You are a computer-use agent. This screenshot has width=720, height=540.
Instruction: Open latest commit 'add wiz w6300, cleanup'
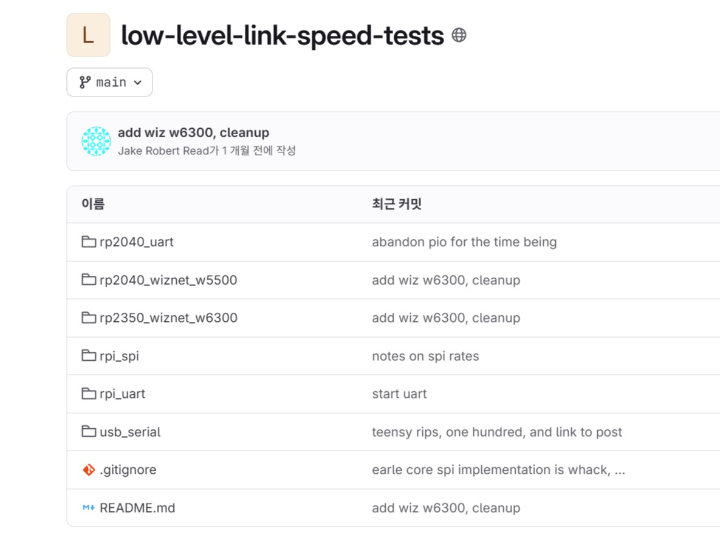click(x=193, y=132)
